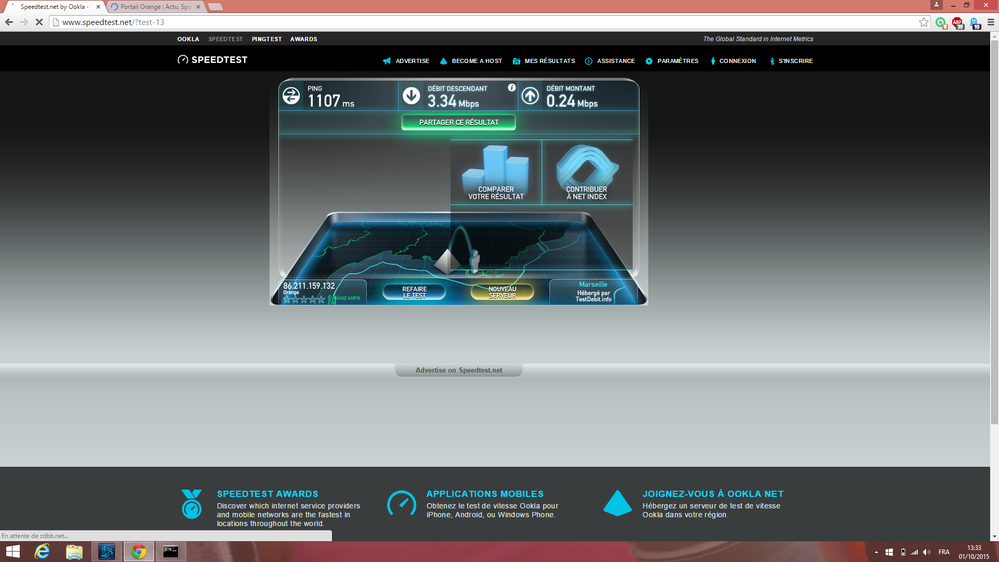Bookmark page with the star icon
Screen dimensions: 999x562
[923, 22]
